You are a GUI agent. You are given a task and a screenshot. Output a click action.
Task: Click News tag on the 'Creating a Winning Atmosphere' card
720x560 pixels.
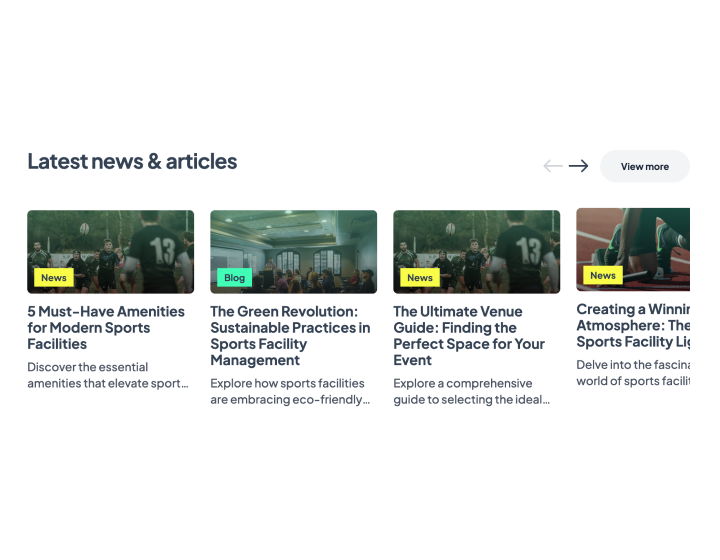pyautogui.click(x=603, y=275)
